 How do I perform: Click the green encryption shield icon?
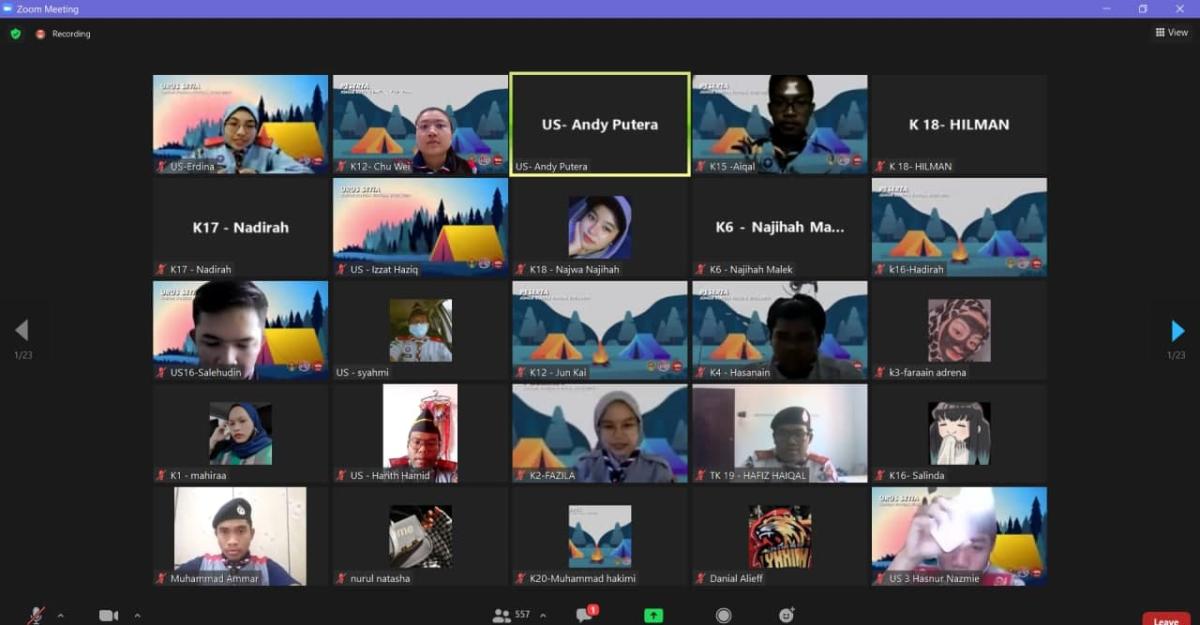pos(16,34)
